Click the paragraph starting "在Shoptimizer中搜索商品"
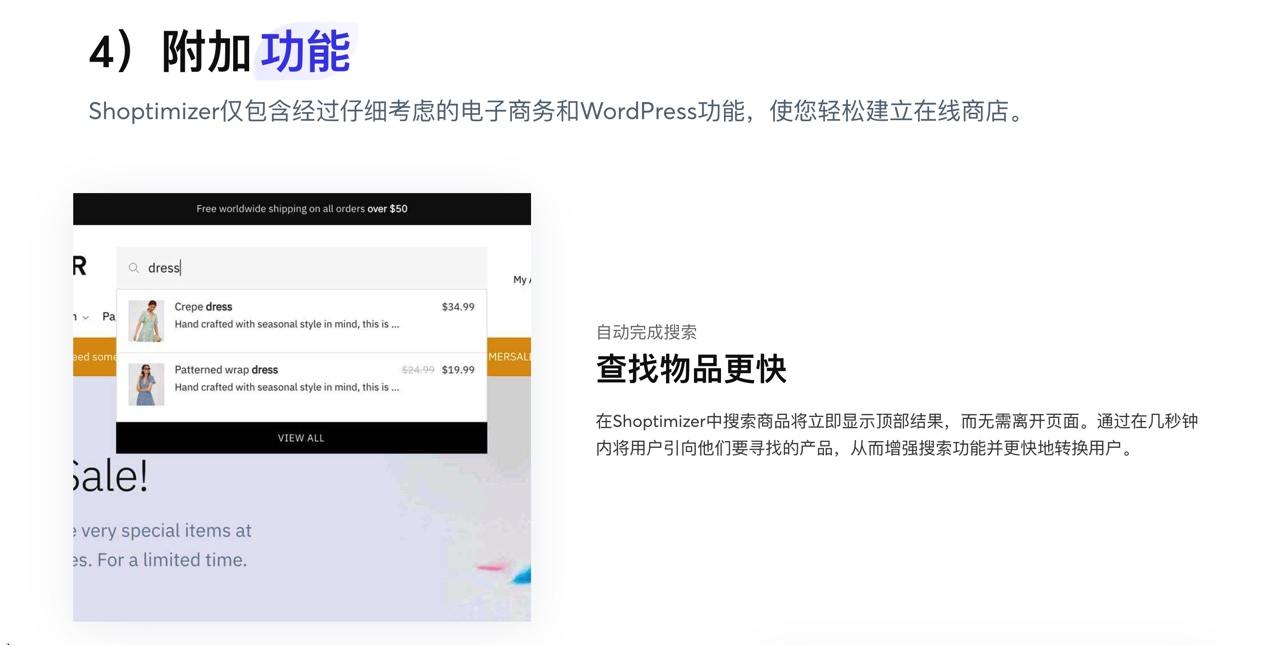Screen dimensions: 1271x645 (x=897, y=434)
